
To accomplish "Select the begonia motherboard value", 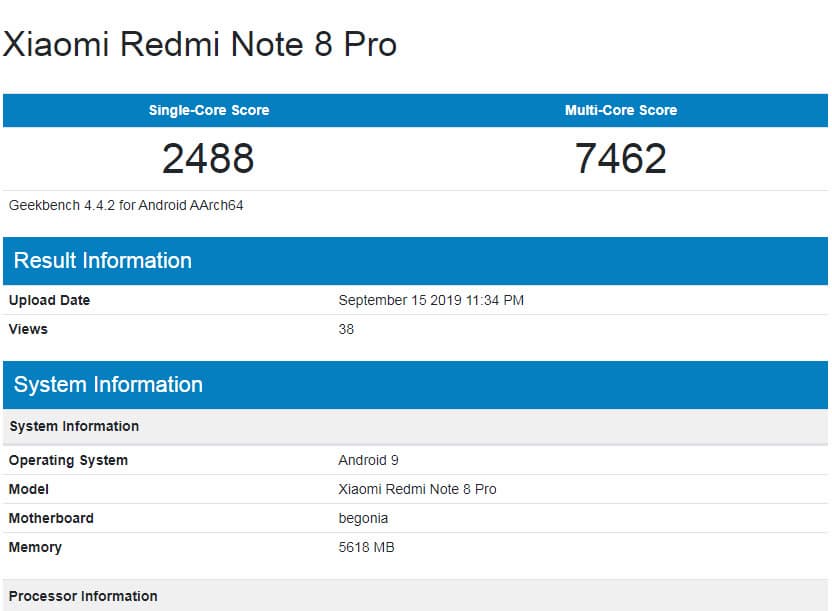I will click(363, 518).
